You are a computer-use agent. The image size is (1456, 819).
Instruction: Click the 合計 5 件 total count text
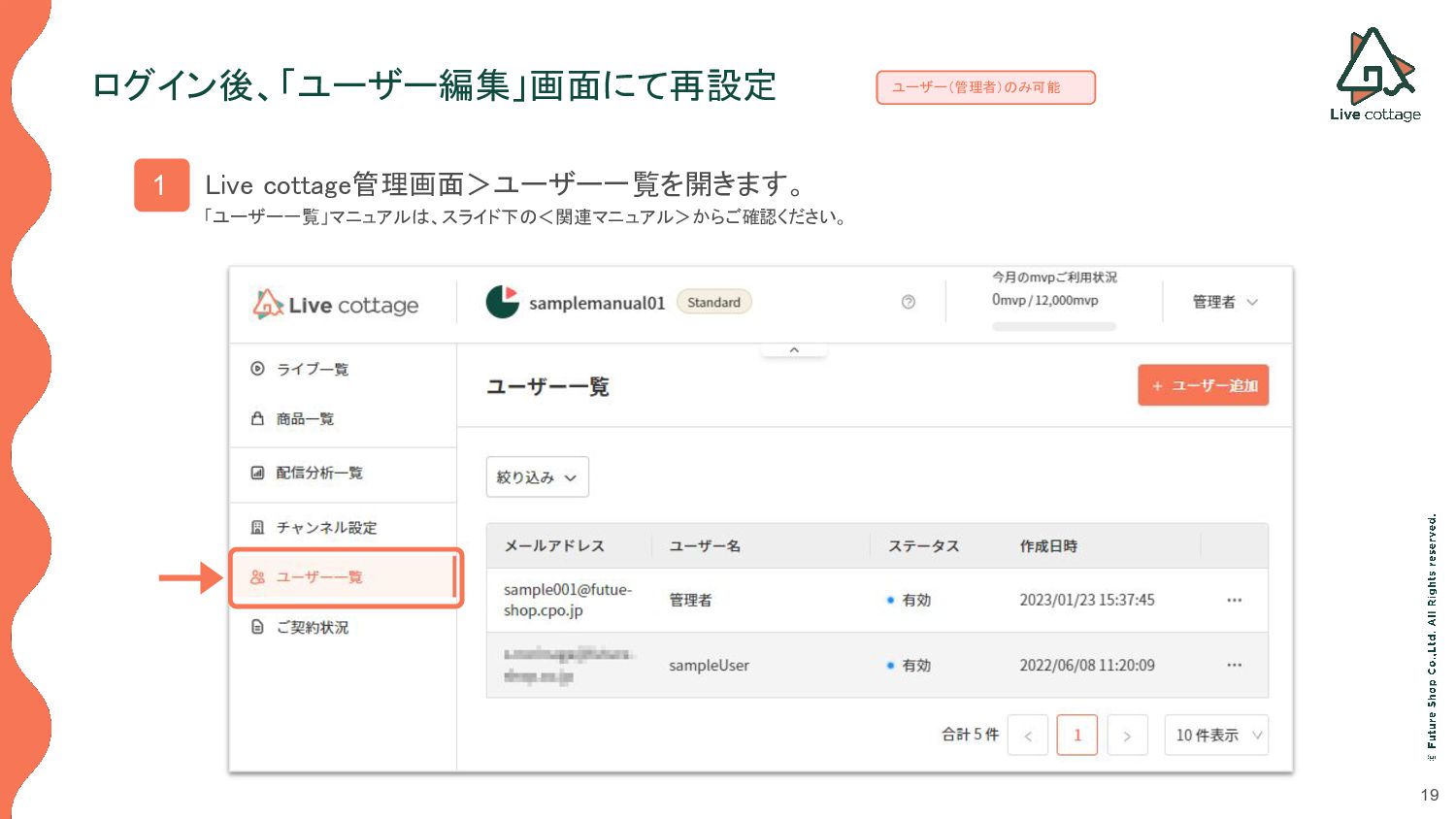point(970,735)
